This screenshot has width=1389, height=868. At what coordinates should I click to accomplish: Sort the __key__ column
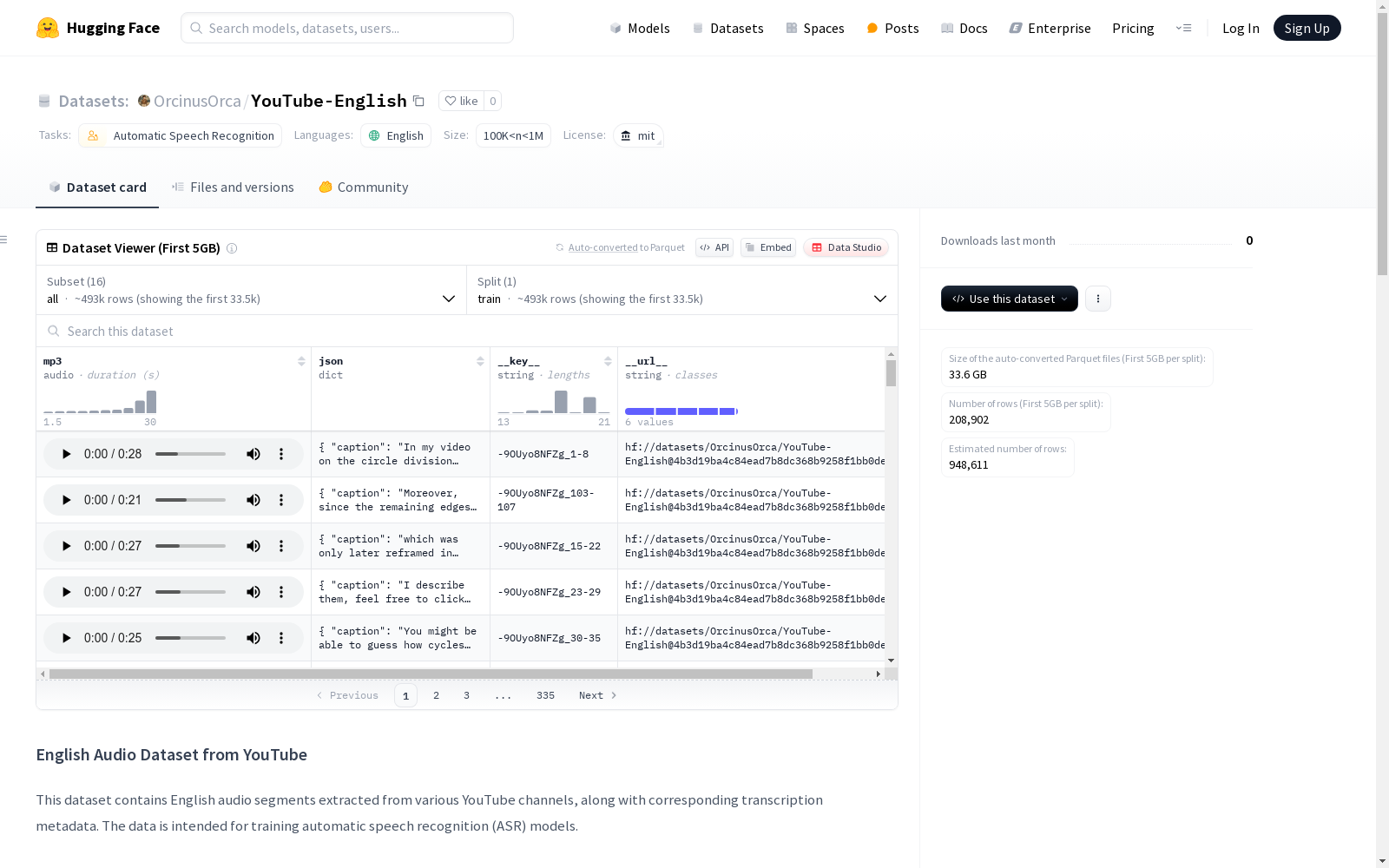pyautogui.click(x=608, y=361)
